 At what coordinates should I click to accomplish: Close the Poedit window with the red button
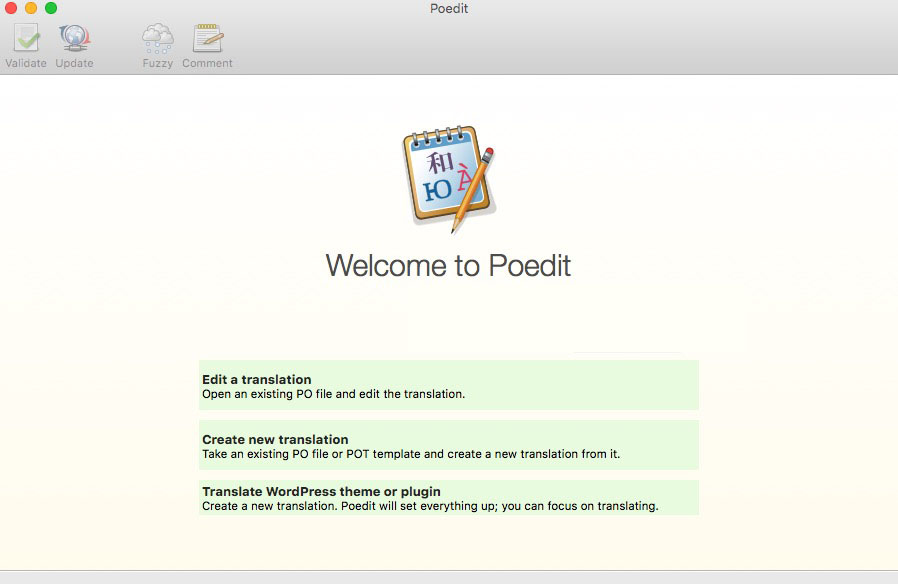pos(11,8)
